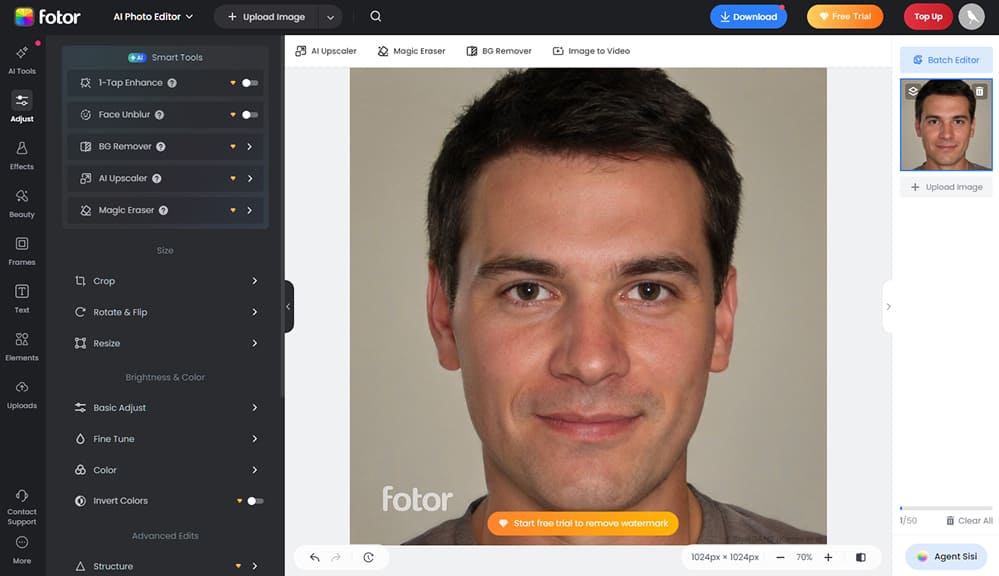Open the history clock icon
The image size is (999, 576).
tap(368, 557)
